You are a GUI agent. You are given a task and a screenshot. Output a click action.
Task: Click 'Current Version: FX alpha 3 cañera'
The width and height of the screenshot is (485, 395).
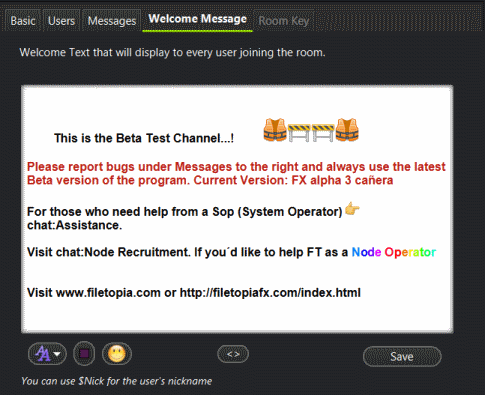click(x=293, y=180)
